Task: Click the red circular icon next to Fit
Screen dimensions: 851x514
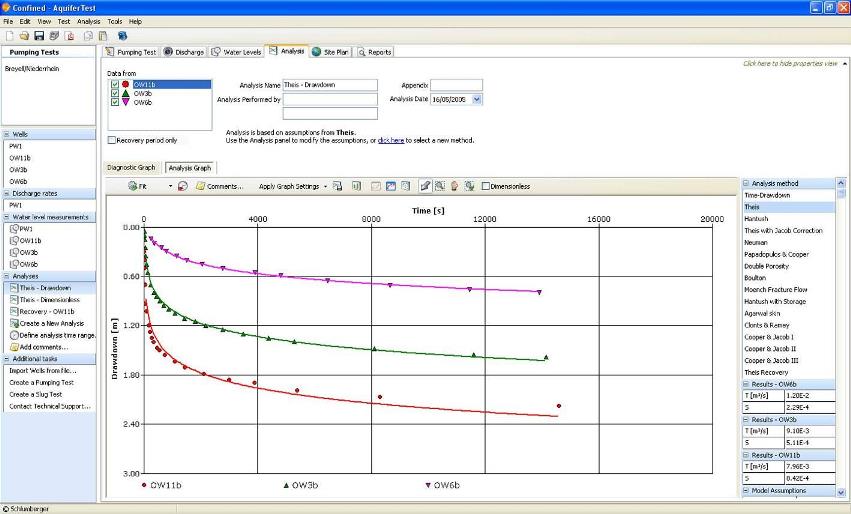Action: 183,186
